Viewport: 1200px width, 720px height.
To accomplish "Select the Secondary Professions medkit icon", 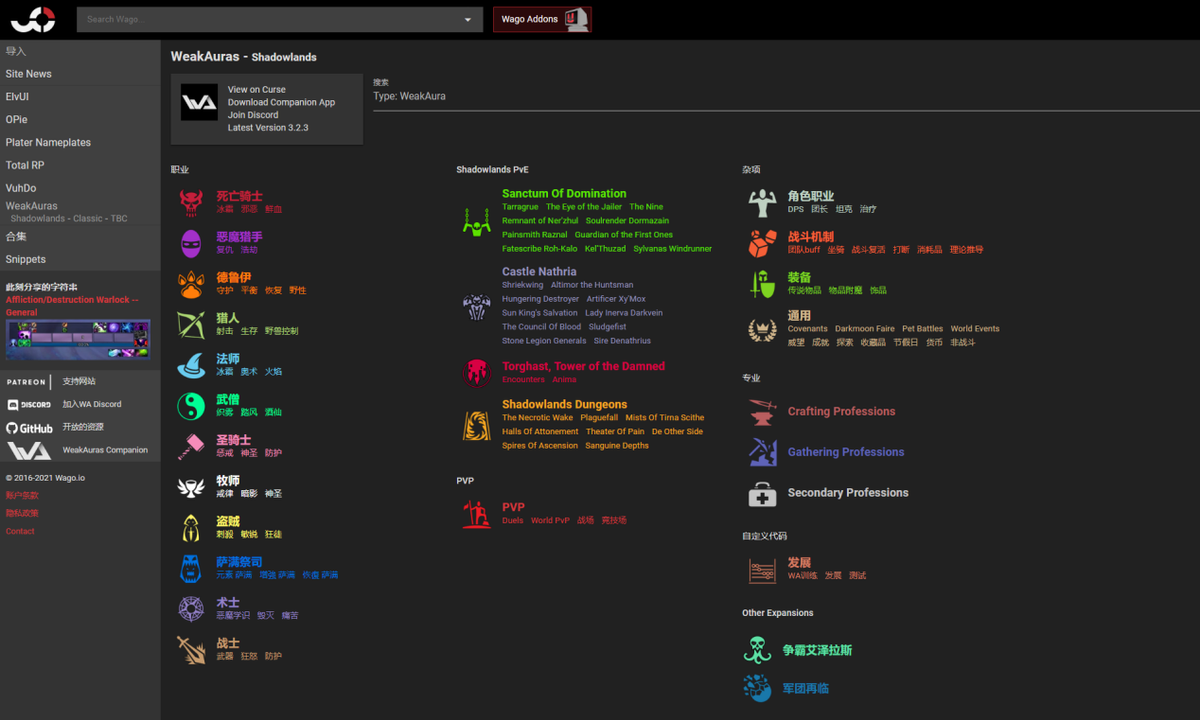I will coord(762,493).
